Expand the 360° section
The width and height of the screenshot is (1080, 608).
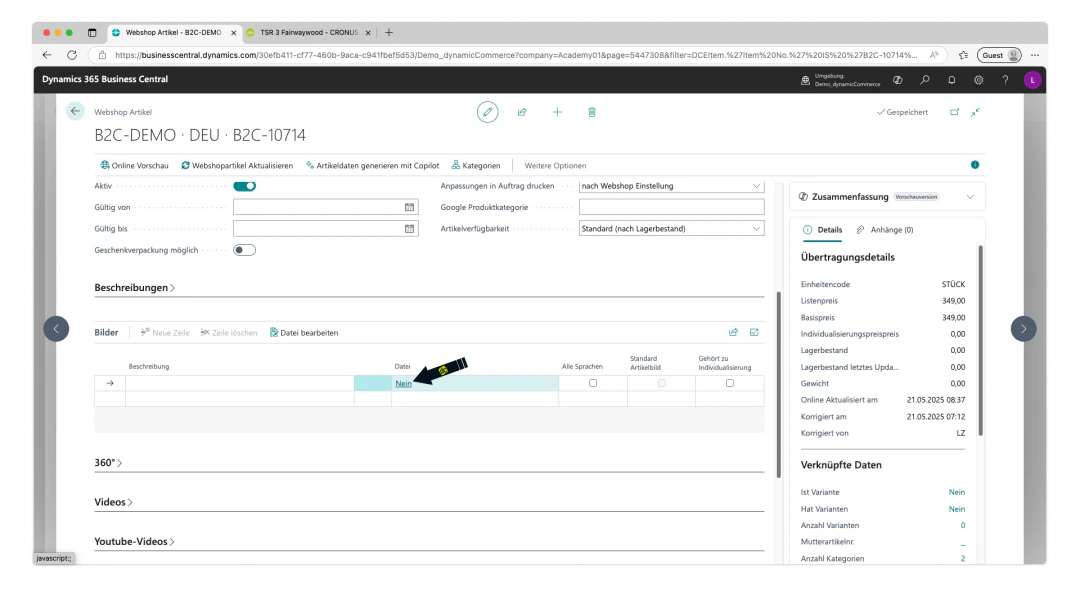coord(108,463)
